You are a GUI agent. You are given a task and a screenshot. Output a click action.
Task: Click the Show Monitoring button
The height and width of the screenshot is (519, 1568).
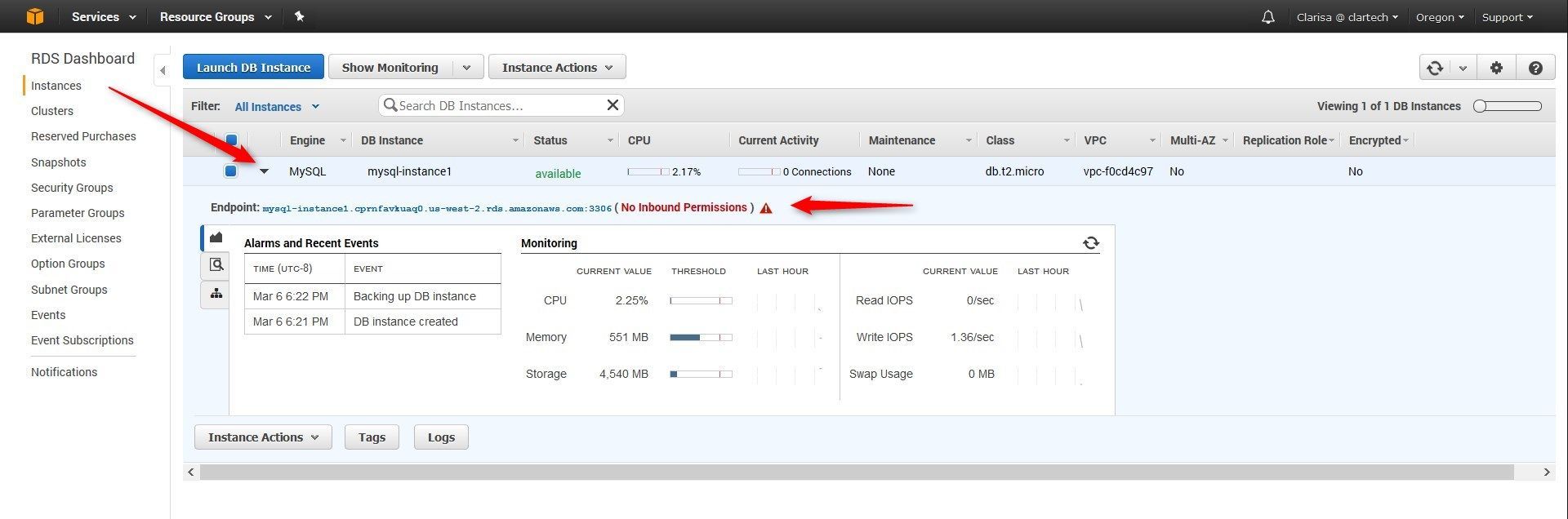click(390, 68)
